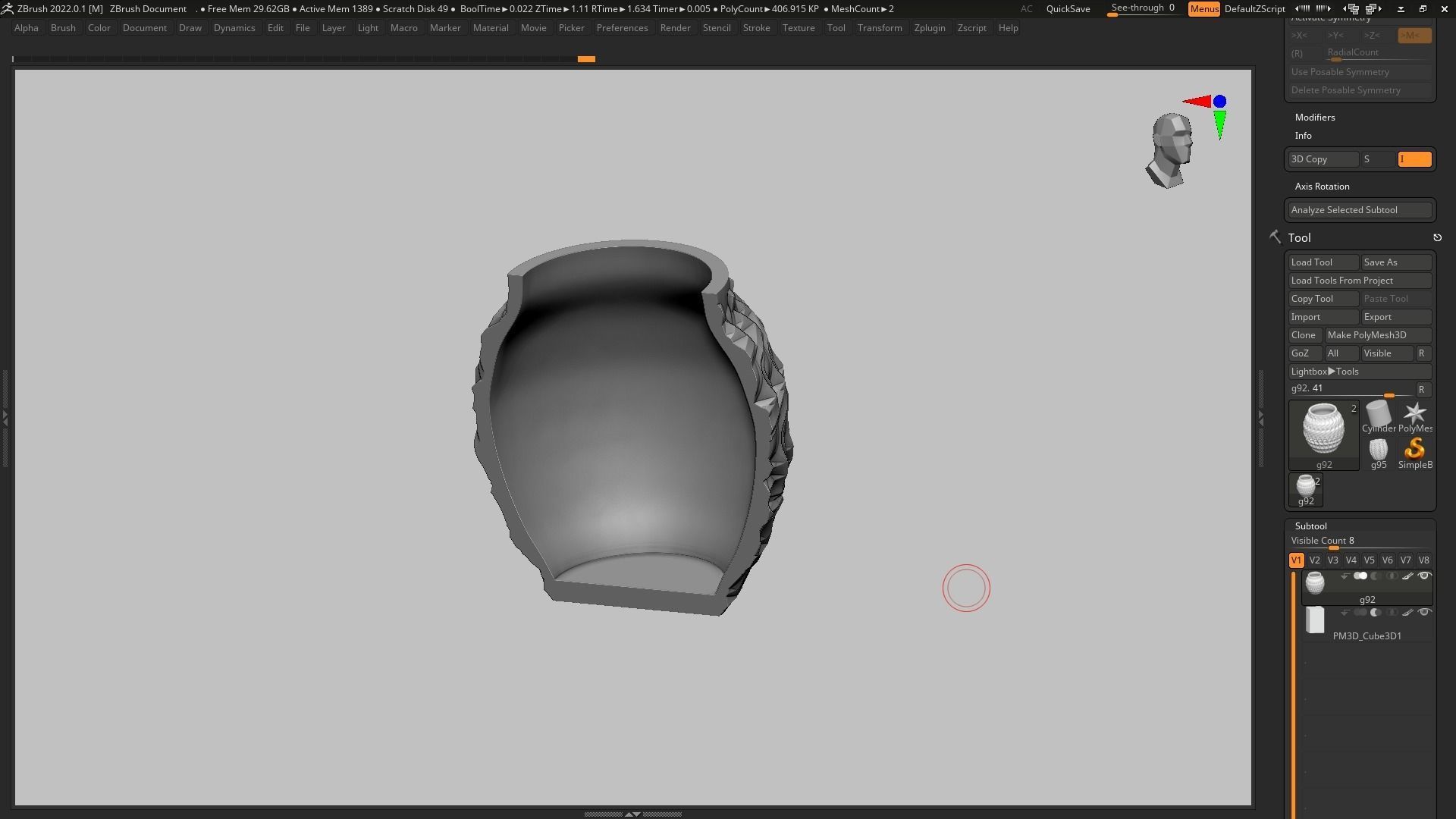Image resolution: width=1456 pixels, height=819 pixels.
Task: Click the Save As button
Action: pos(1396,262)
